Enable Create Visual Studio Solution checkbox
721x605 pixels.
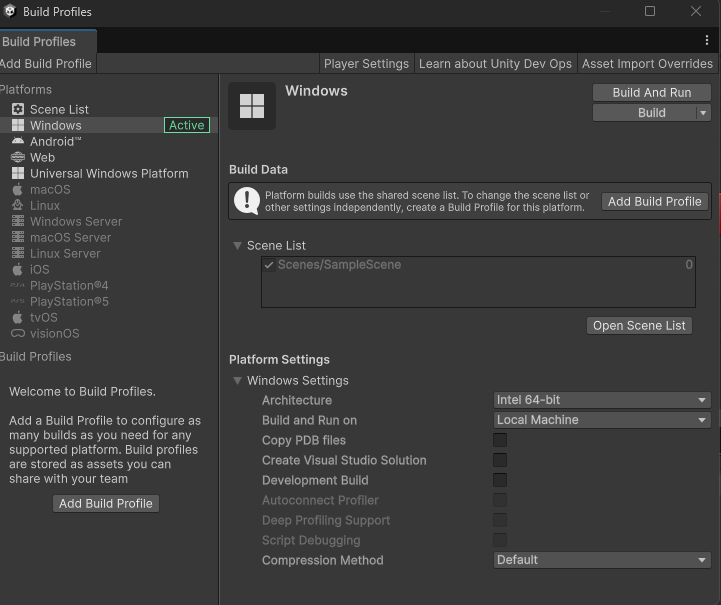(x=500, y=460)
